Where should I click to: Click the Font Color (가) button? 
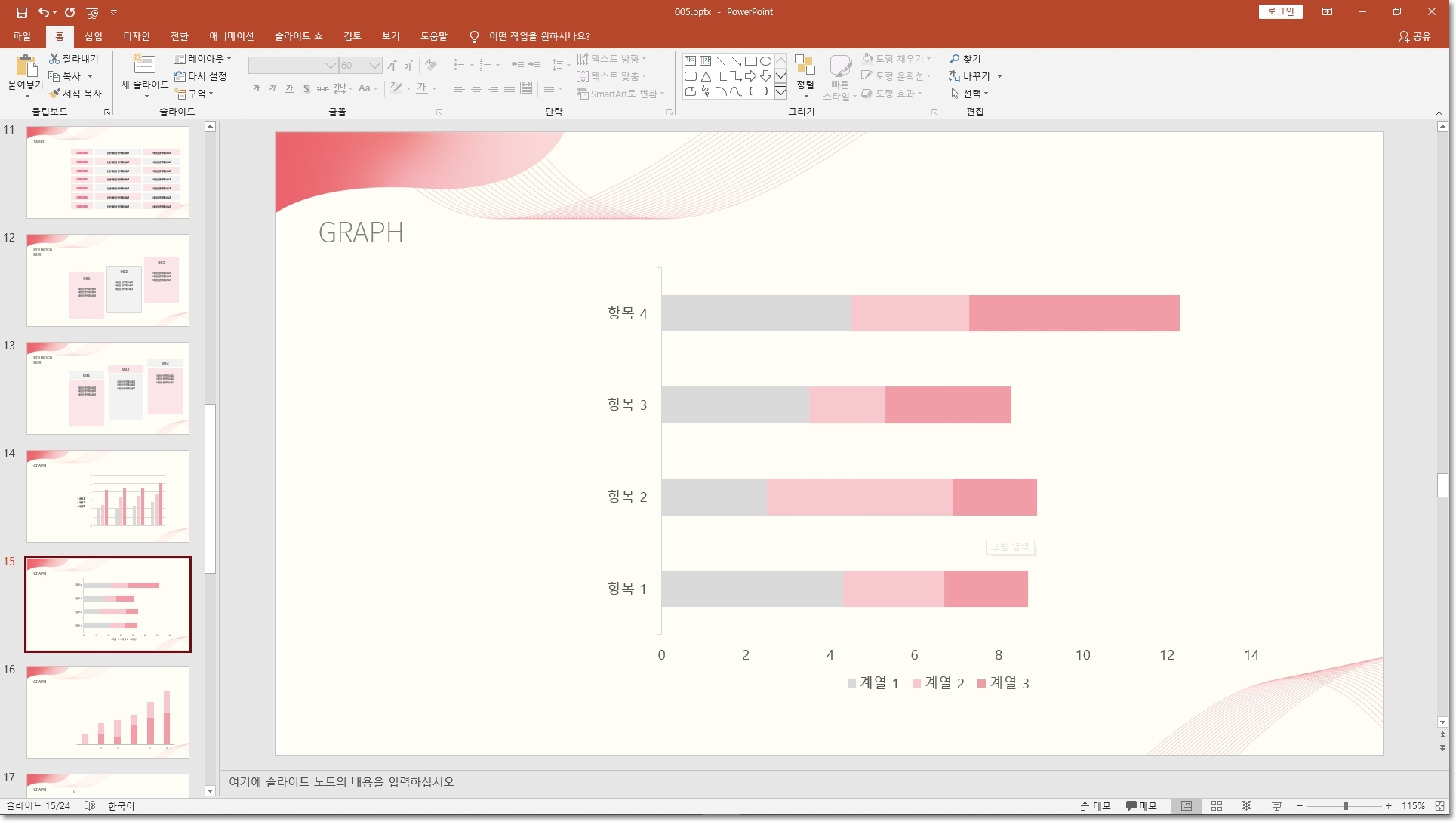tap(422, 88)
